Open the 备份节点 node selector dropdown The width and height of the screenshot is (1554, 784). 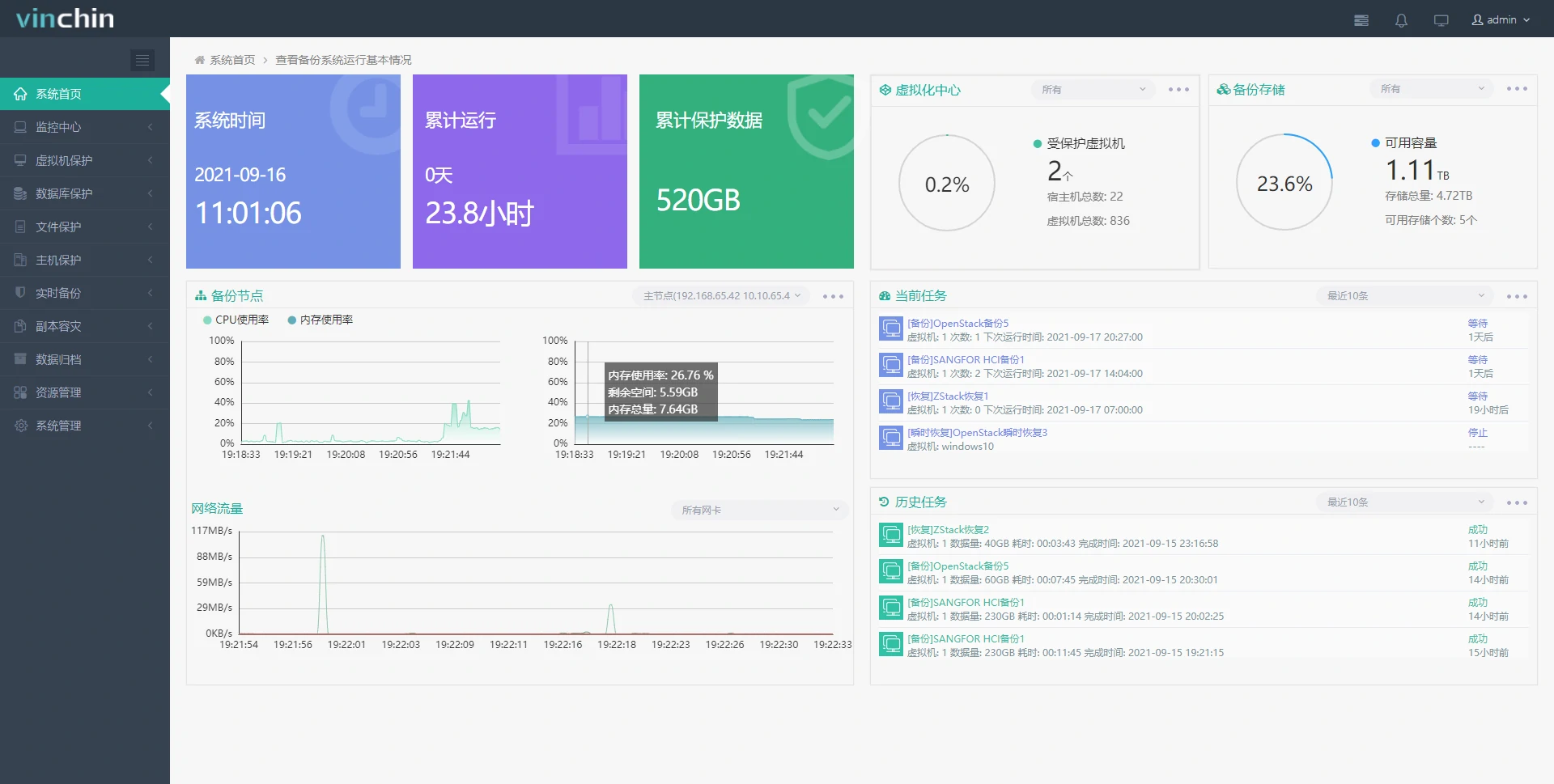pos(721,296)
